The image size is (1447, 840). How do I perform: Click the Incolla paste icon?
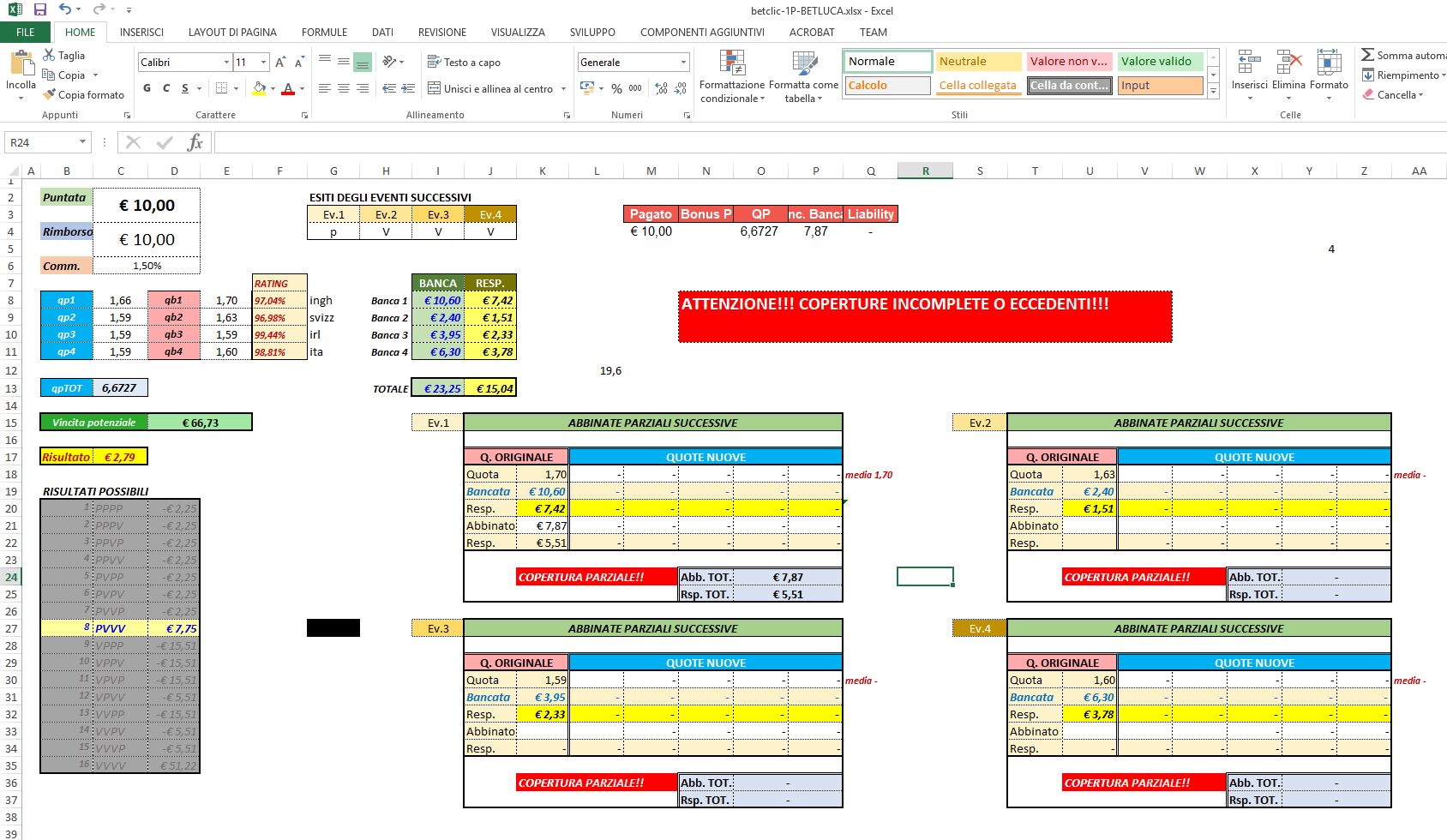21,64
